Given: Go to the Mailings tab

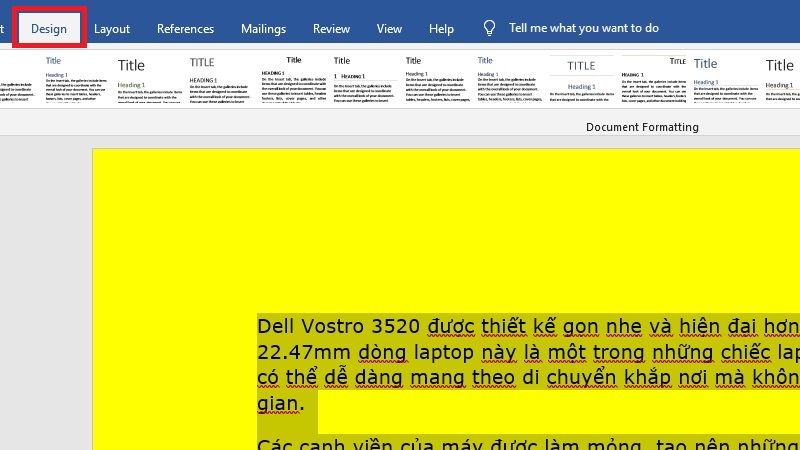Looking at the screenshot, I should pyautogui.click(x=263, y=29).
